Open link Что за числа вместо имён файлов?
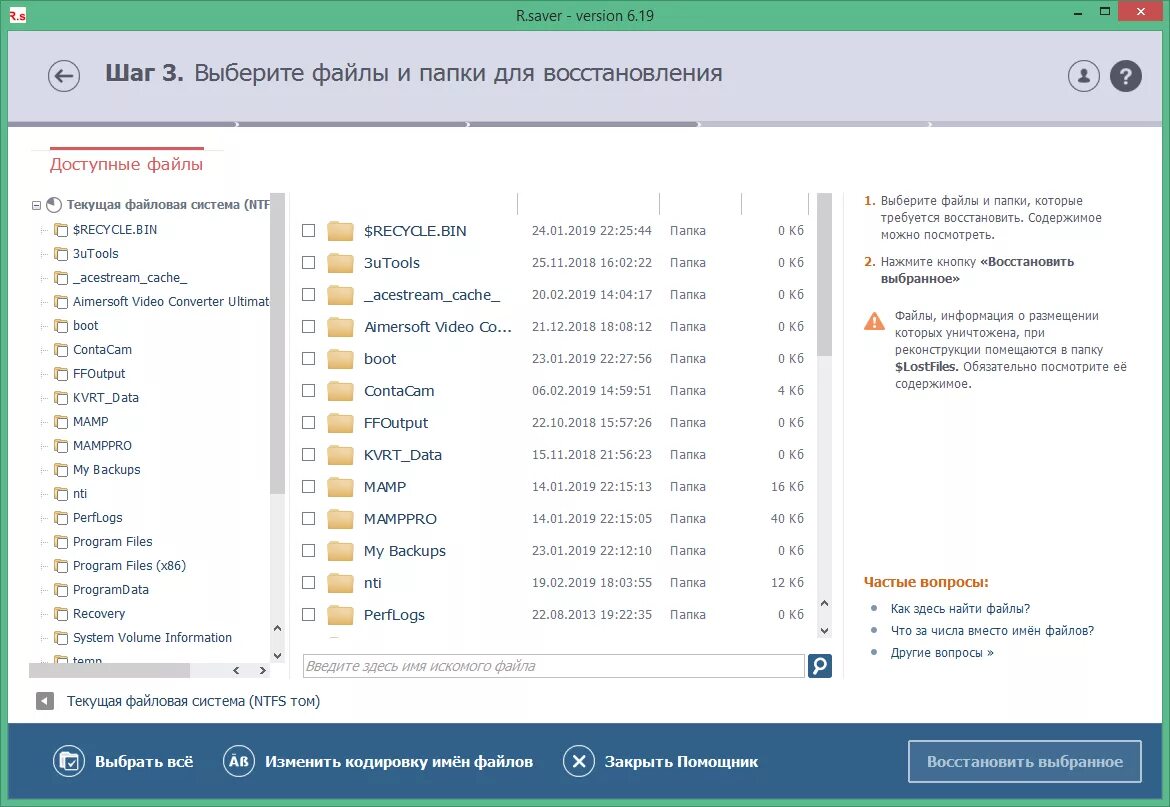 click(x=992, y=631)
